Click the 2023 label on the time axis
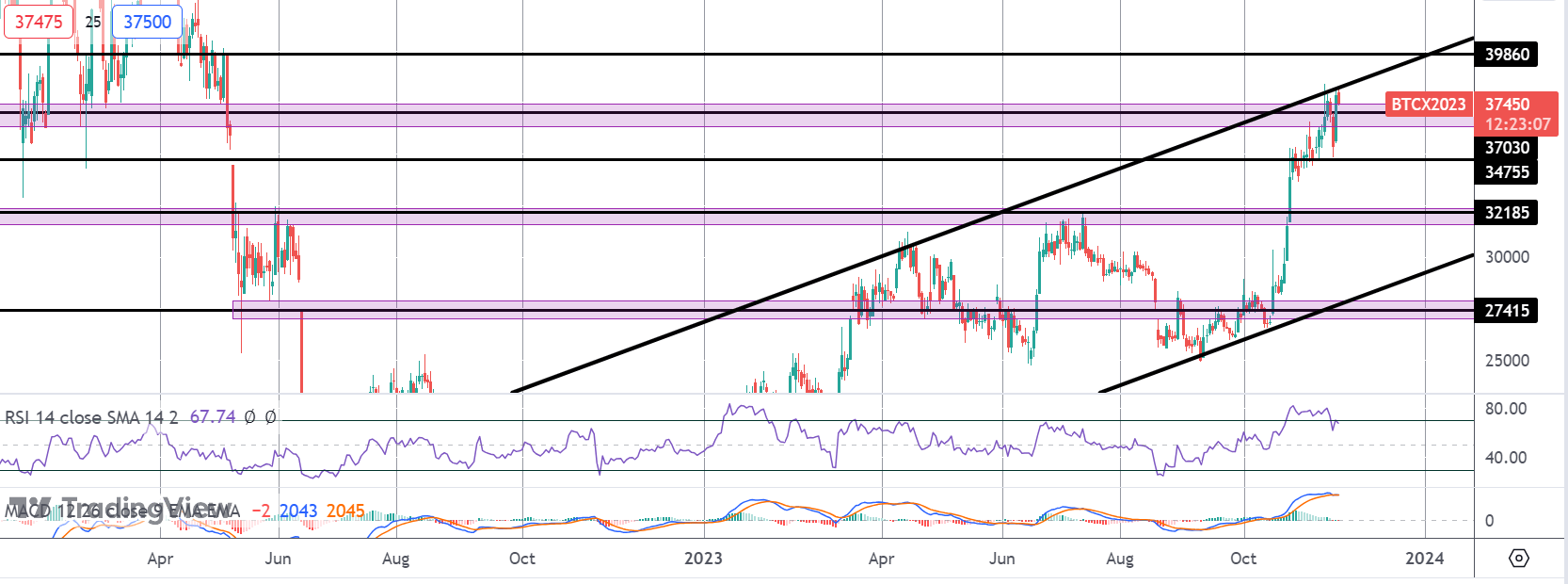 point(703,559)
